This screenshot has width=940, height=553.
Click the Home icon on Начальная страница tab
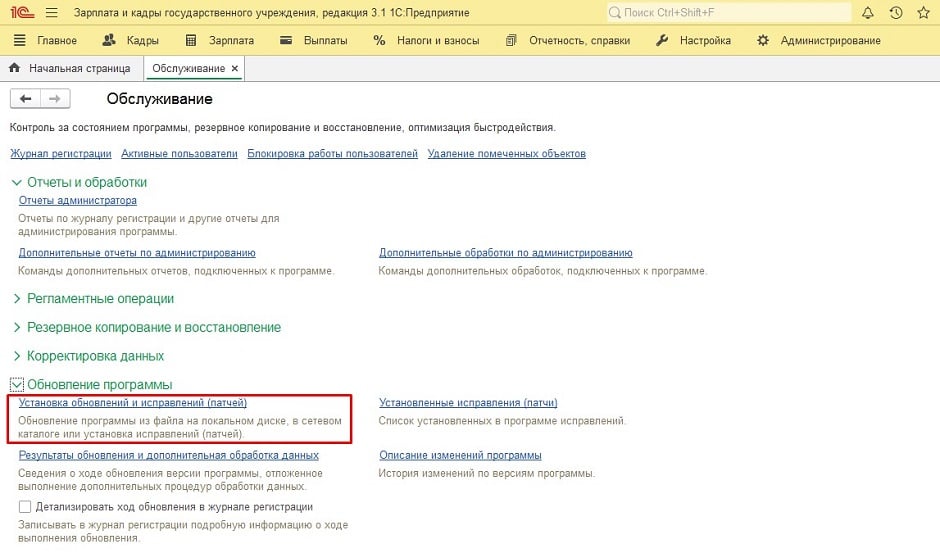(14, 68)
